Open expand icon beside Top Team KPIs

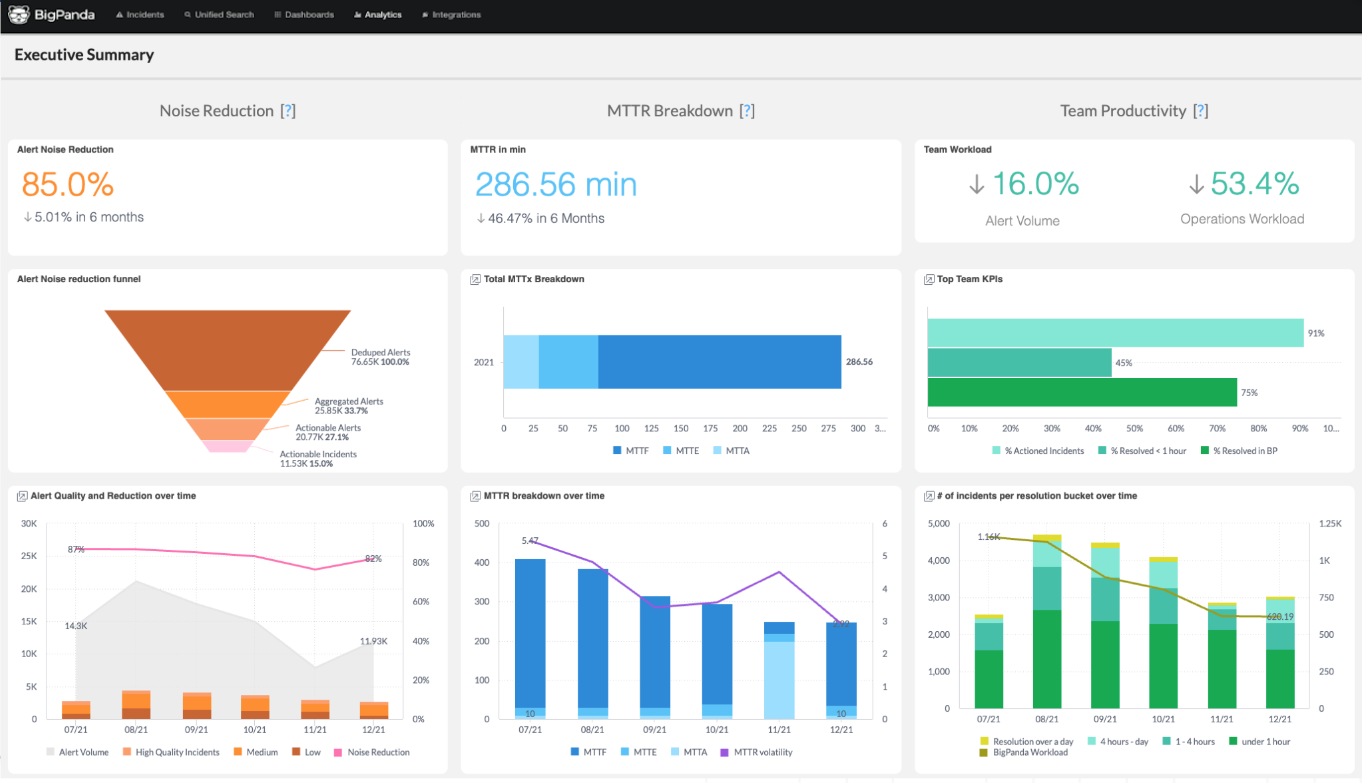tap(929, 279)
